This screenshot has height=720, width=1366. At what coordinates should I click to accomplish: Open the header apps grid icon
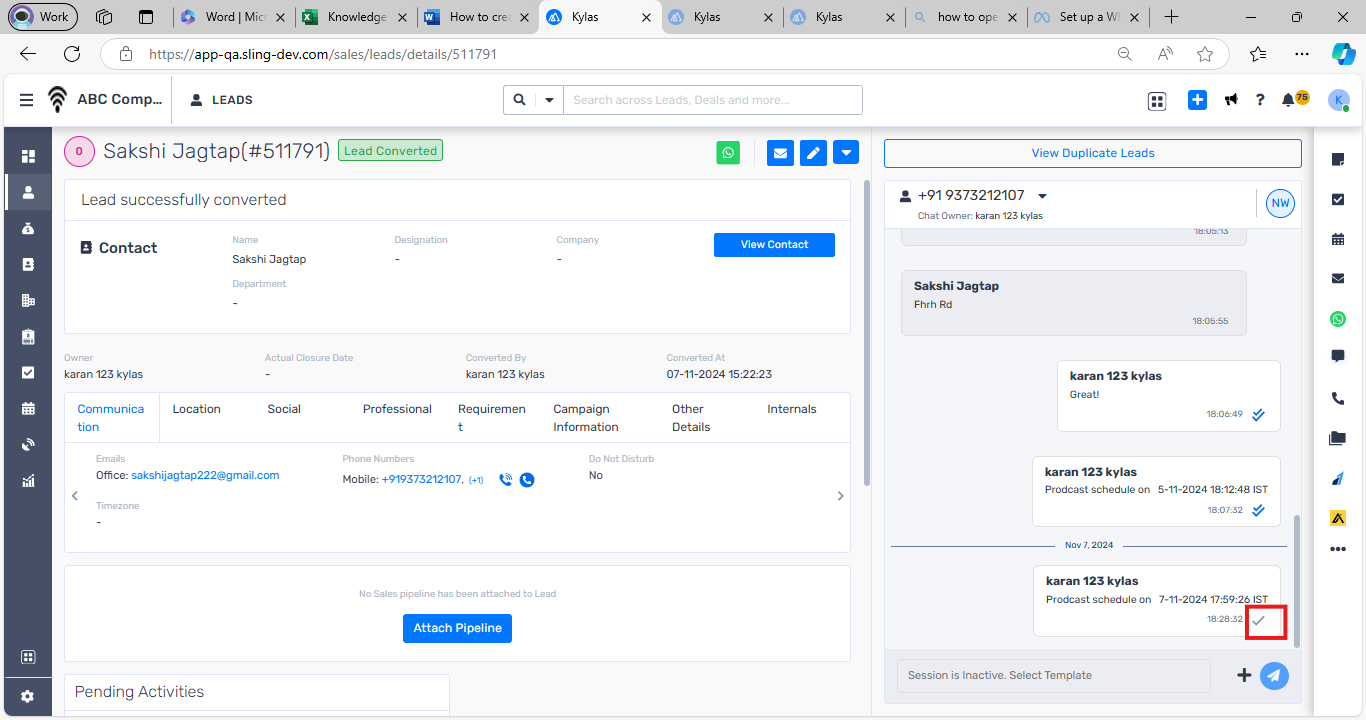tap(1157, 100)
